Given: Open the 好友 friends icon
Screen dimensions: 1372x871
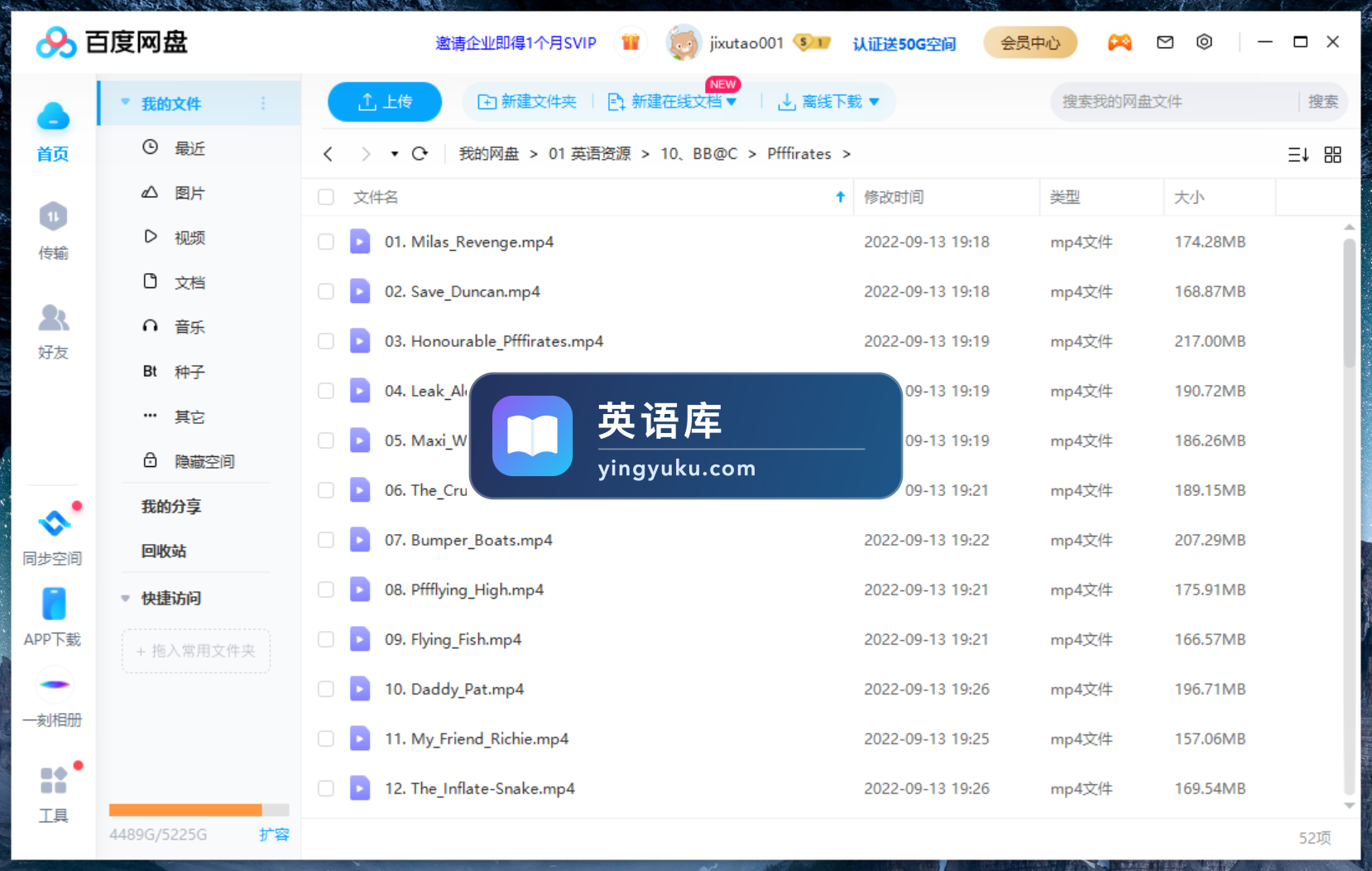Looking at the screenshot, I should pyautogui.click(x=53, y=317).
